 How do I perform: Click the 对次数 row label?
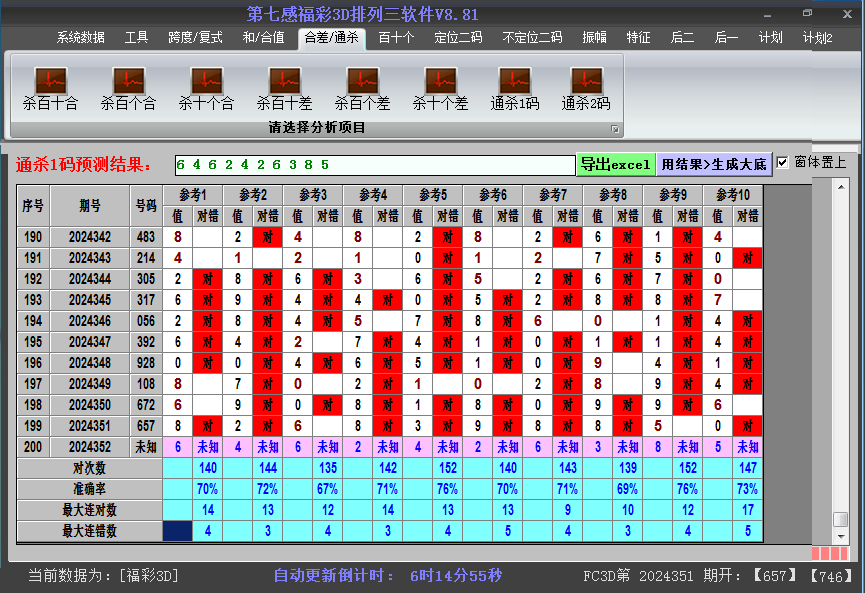click(89, 468)
